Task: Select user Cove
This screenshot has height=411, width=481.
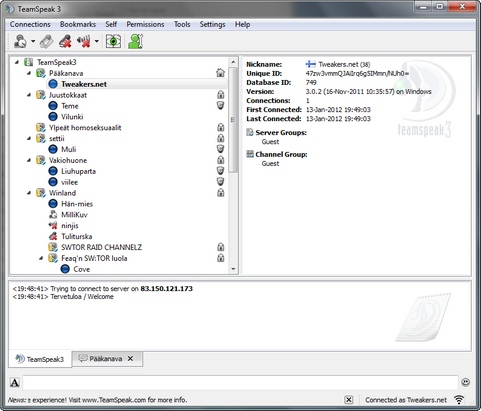Action: (x=82, y=269)
